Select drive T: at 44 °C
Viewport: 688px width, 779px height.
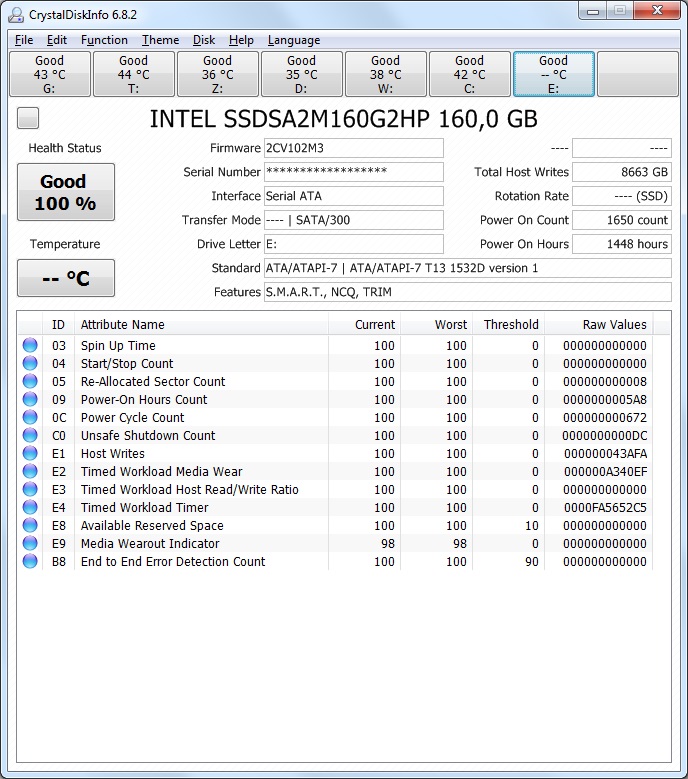click(134, 74)
